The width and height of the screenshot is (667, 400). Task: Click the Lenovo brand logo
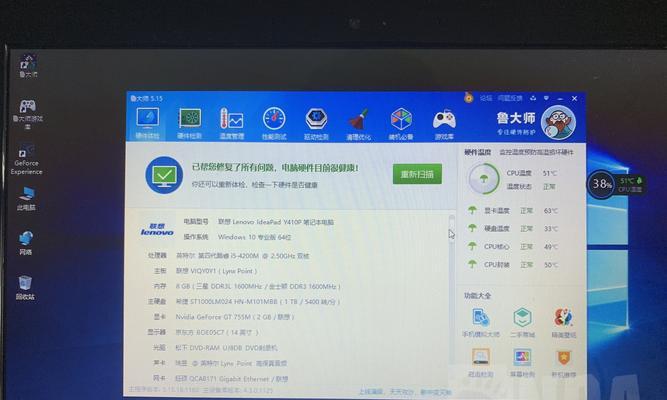pos(157,229)
